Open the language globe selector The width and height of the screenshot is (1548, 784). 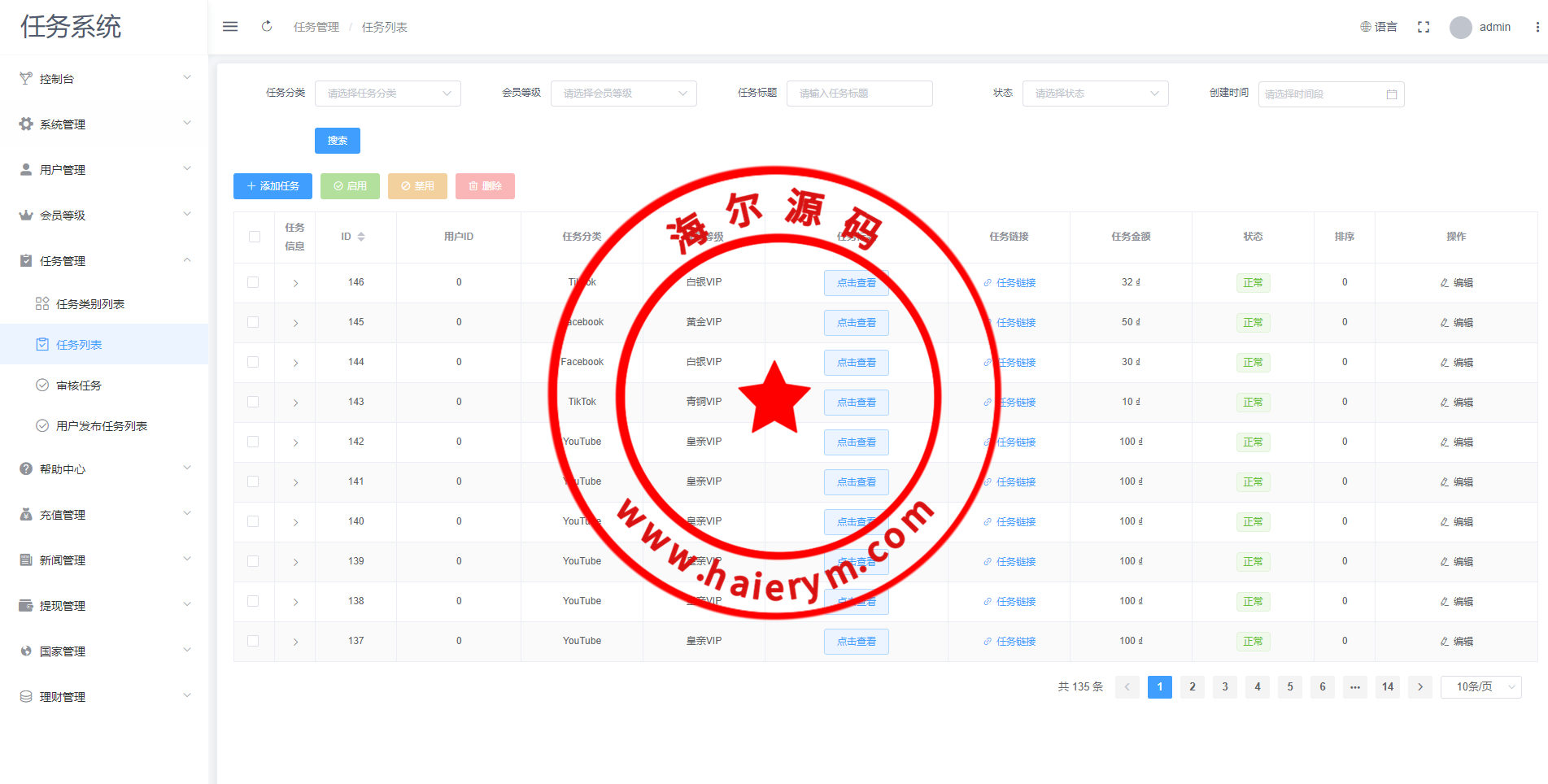[x=1378, y=27]
